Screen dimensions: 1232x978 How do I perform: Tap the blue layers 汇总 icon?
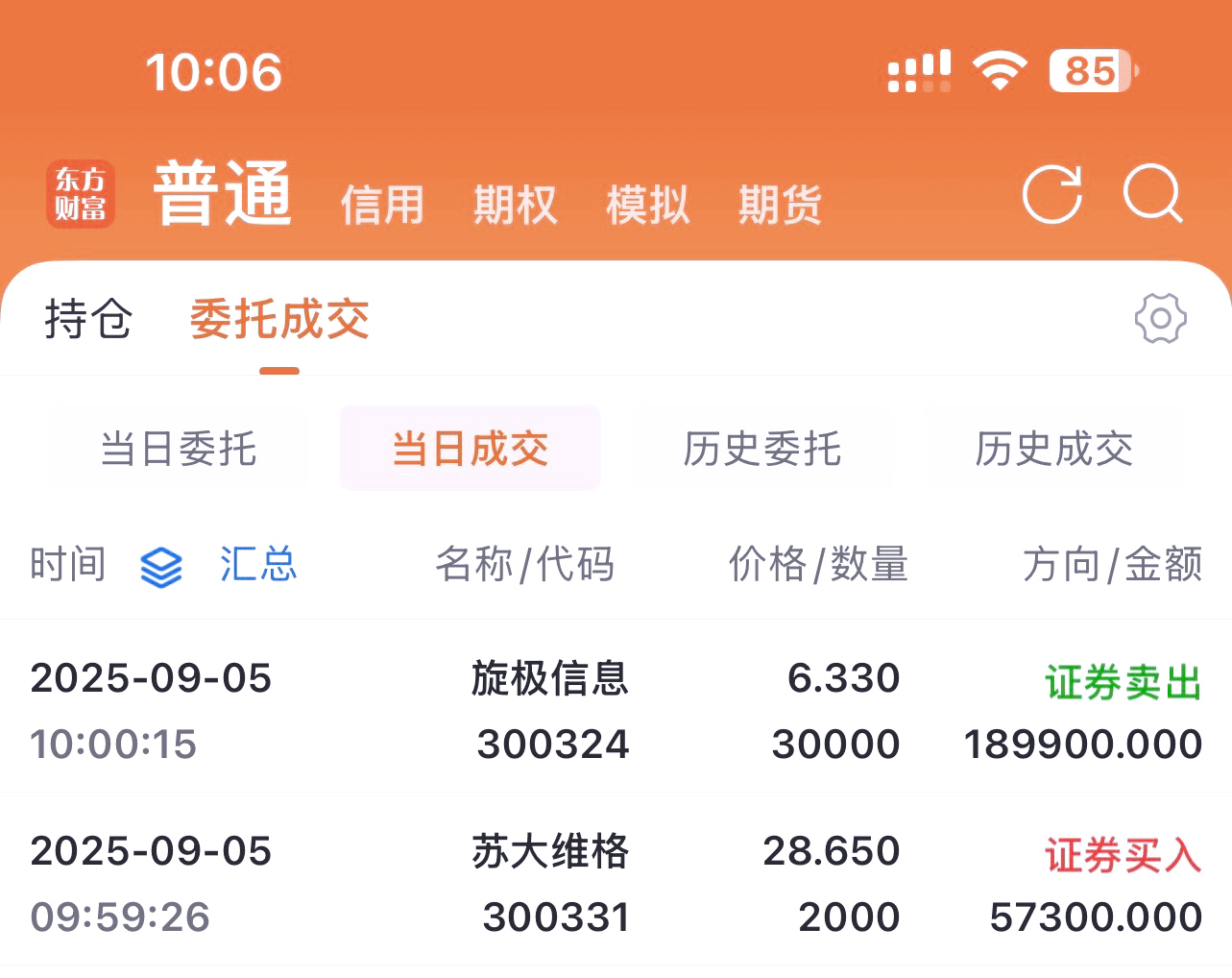(x=160, y=566)
